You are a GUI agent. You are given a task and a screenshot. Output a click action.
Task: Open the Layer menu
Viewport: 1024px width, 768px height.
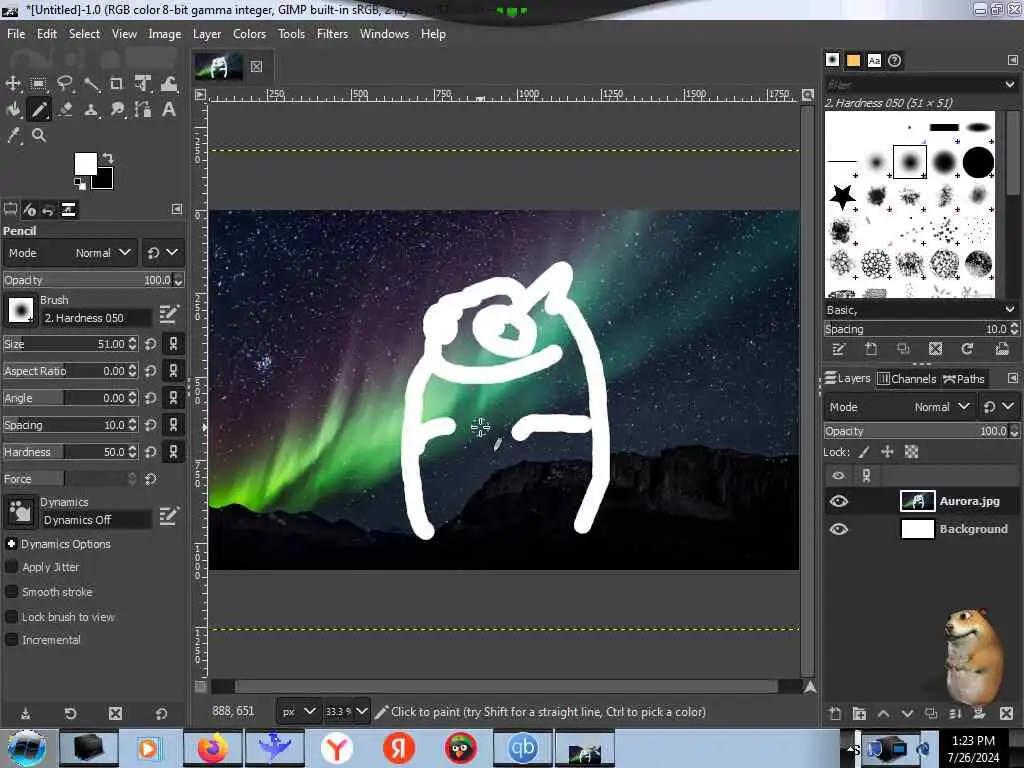click(x=207, y=34)
